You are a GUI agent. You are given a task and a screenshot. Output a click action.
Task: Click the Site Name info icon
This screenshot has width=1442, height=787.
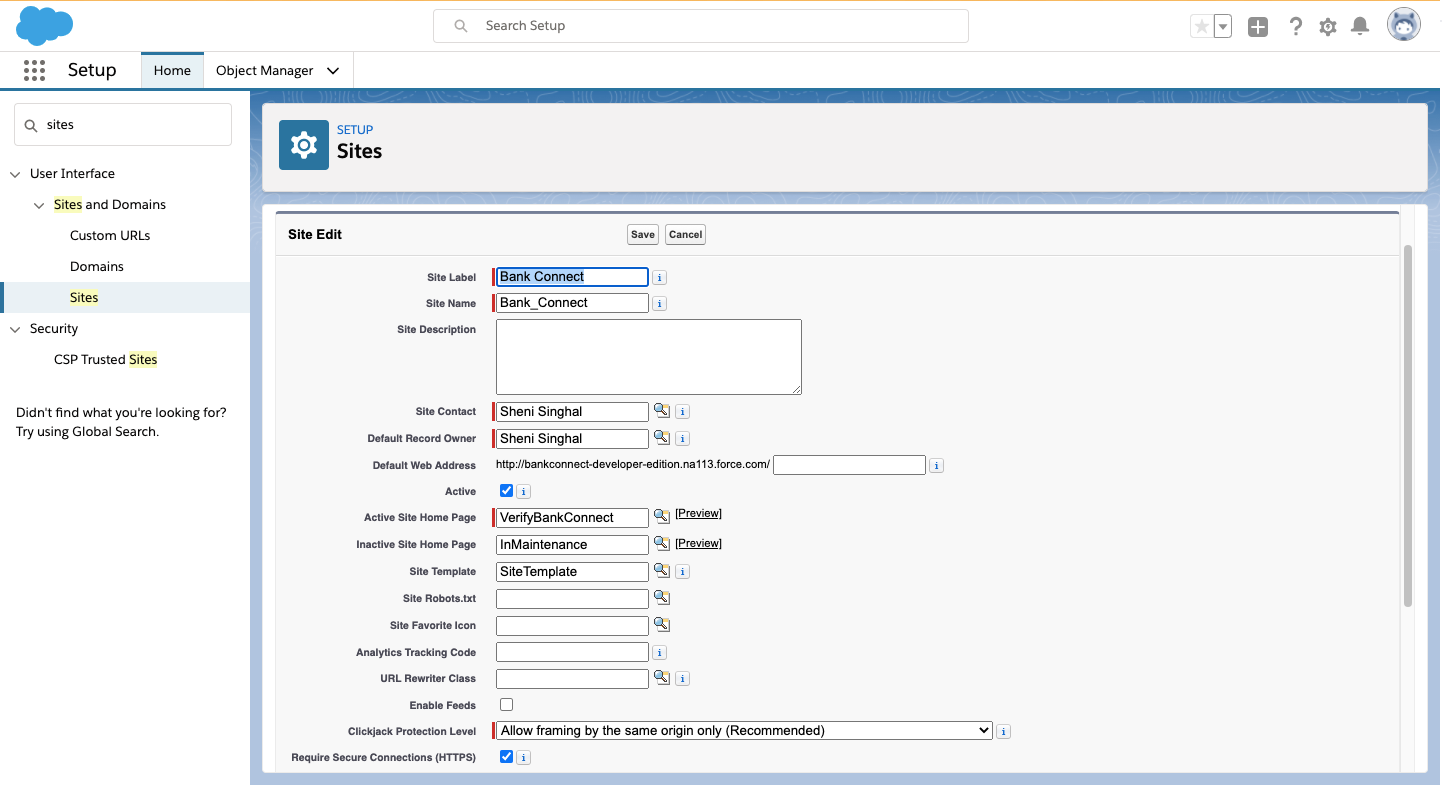tap(660, 303)
